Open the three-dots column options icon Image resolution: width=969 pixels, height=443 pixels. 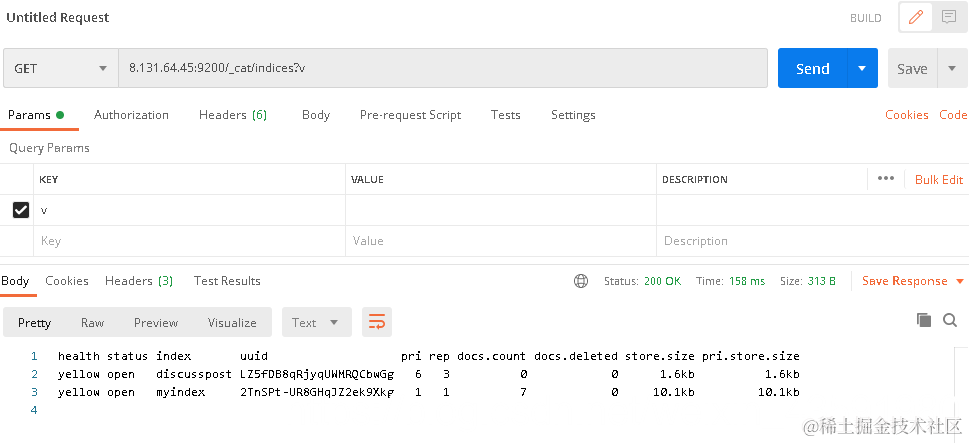pyautogui.click(x=886, y=179)
